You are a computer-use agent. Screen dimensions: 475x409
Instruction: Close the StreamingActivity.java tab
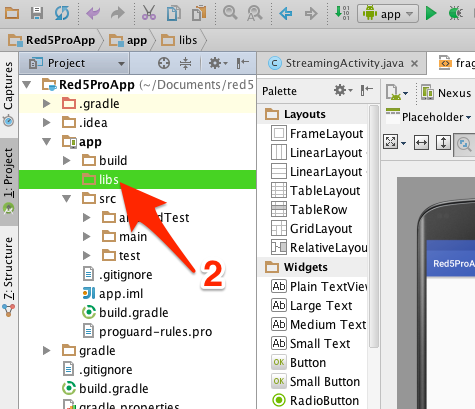pyautogui.click(x=414, y=63)
